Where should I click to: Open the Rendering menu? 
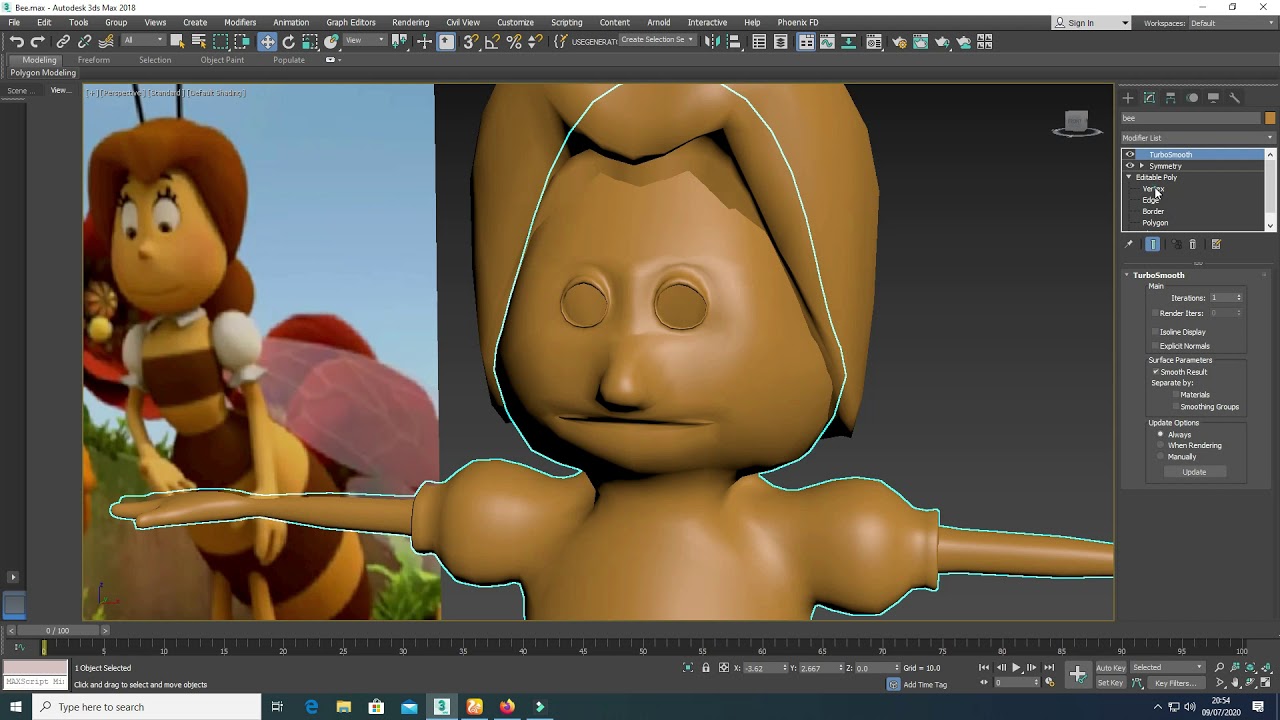pyautogui.click(x=410, y=22)
